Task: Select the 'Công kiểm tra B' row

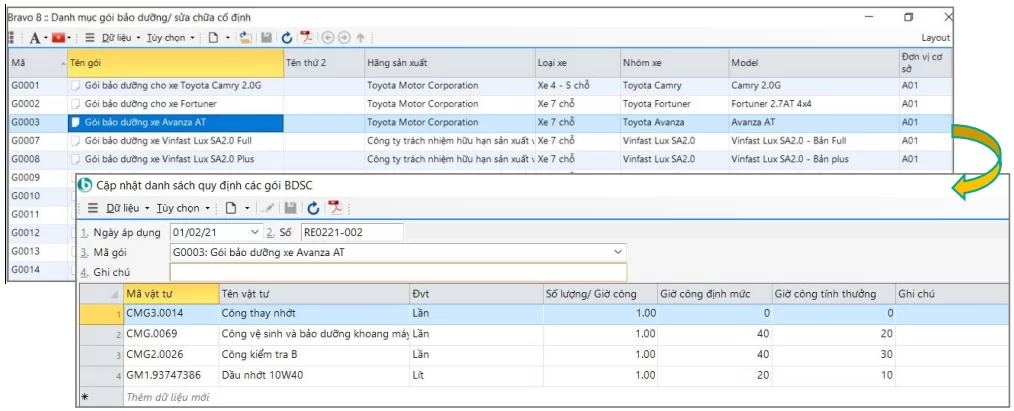Action: pos(258,354)
